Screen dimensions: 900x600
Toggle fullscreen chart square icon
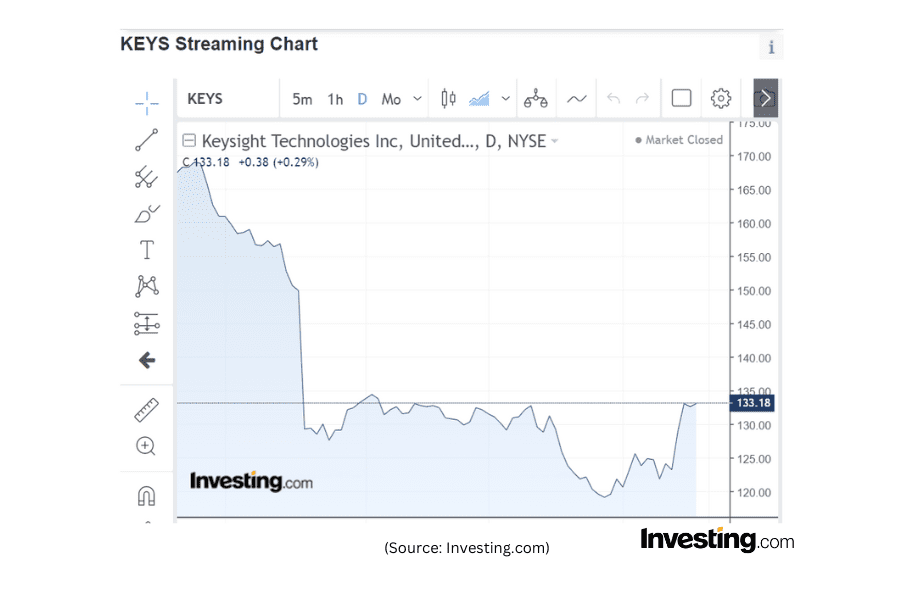click(x=681, y=98)
